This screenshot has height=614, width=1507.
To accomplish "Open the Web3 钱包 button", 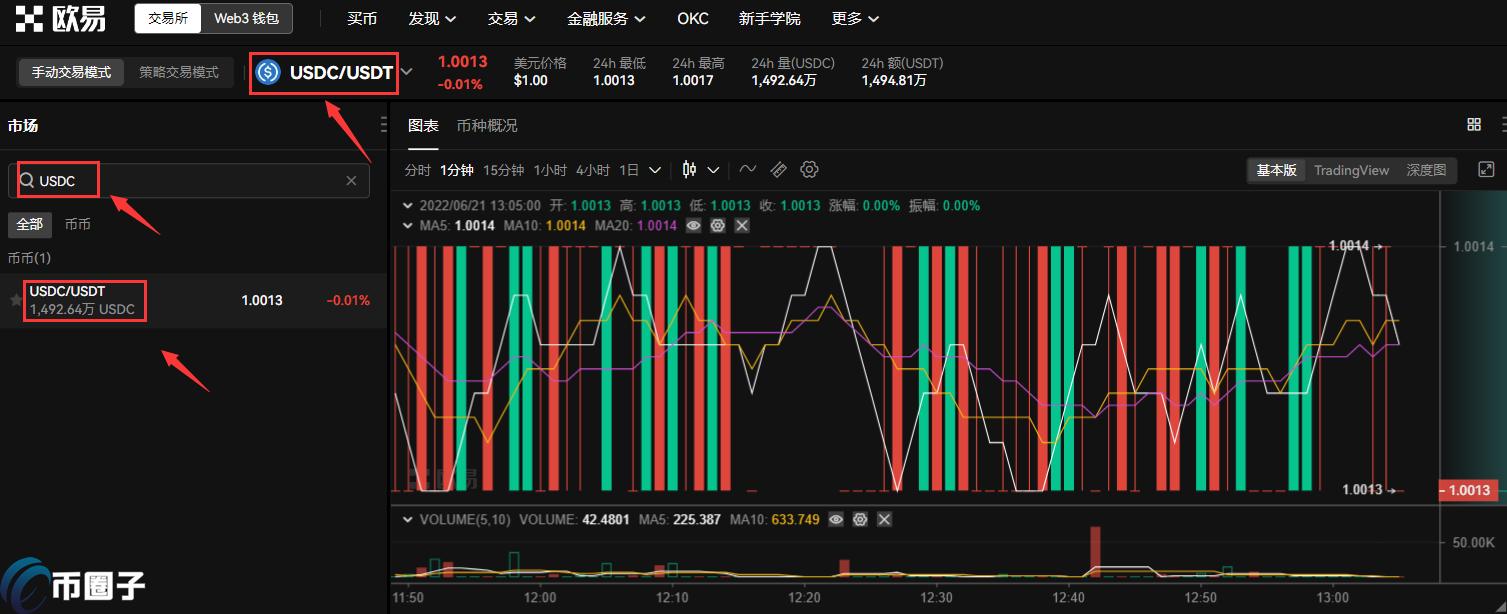I will 246,19.
